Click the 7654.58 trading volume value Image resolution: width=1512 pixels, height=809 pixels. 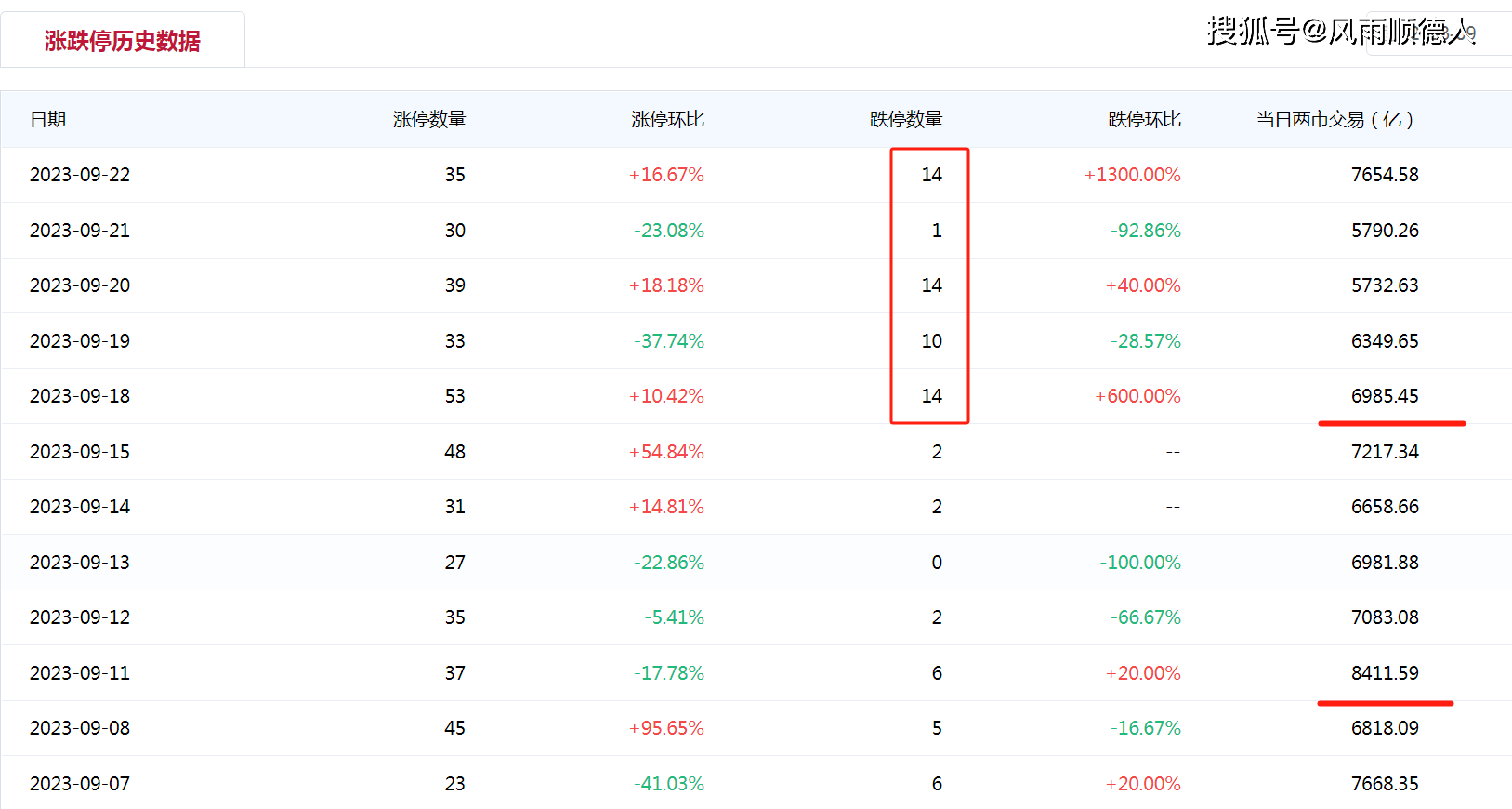click(1385, 175)
